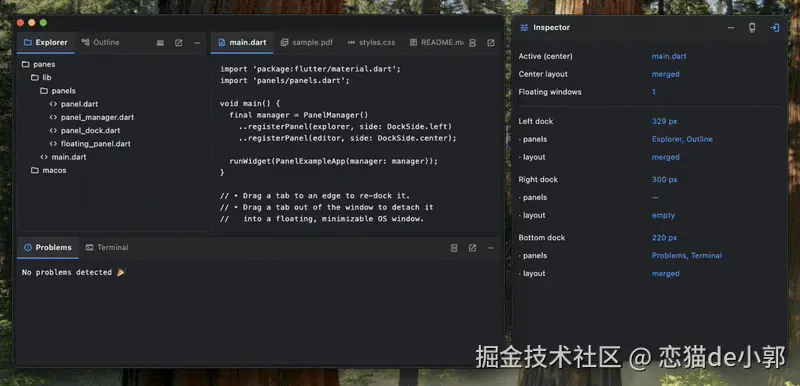Click the bottom dock split-layout icon
800x386 pixels.
pos(454,248)
